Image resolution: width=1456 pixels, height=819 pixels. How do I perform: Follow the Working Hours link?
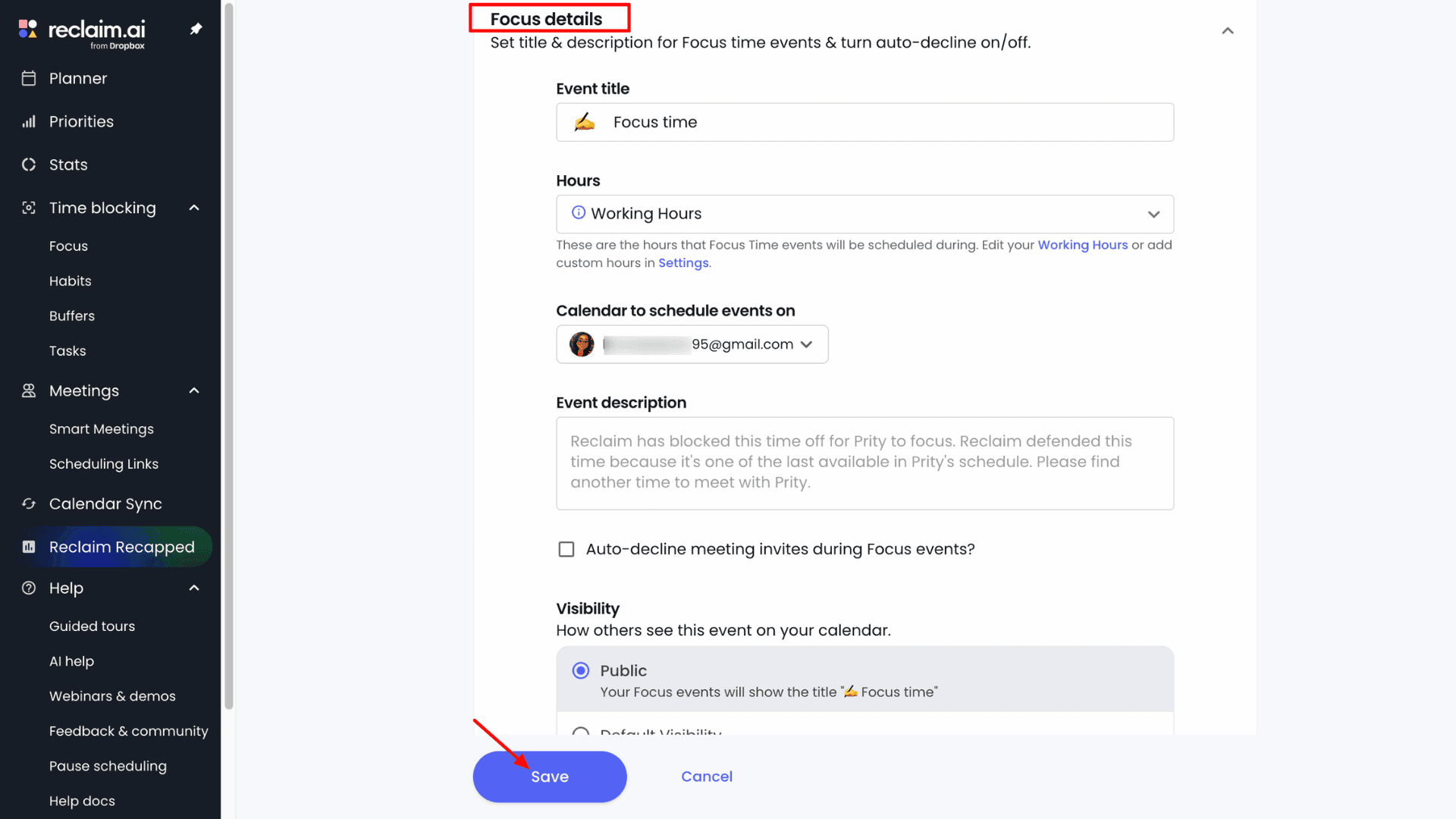(1082, 245)
